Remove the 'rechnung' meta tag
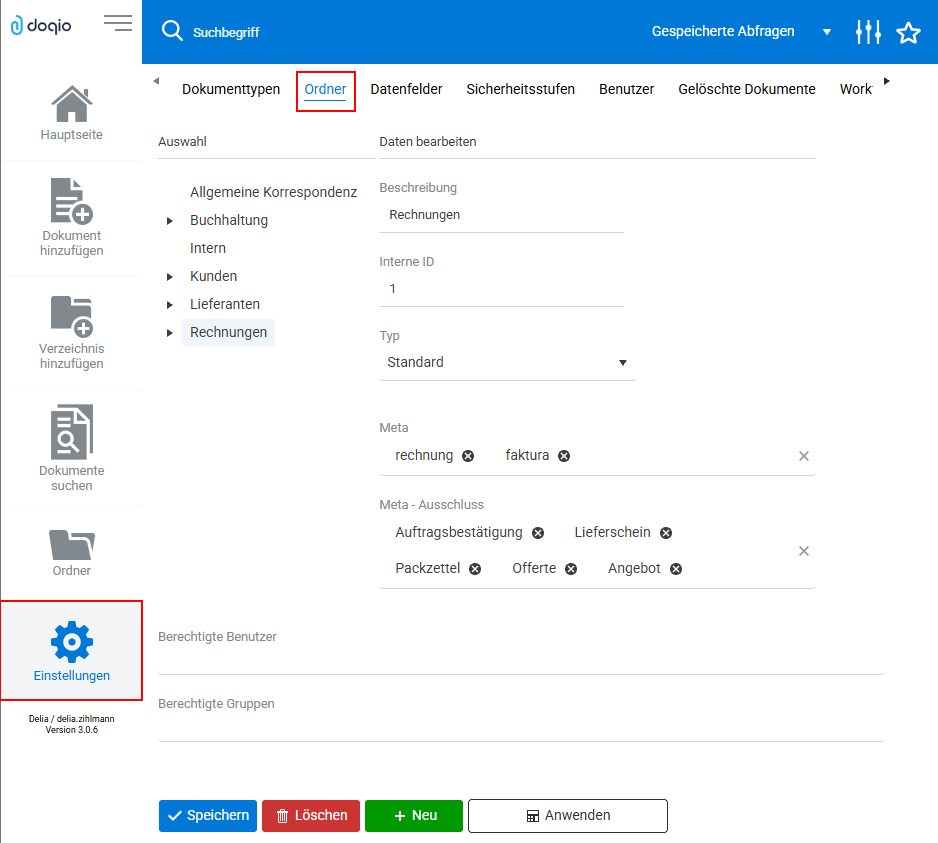This screenshot has height=843, width=938. (x=468, y=456)
